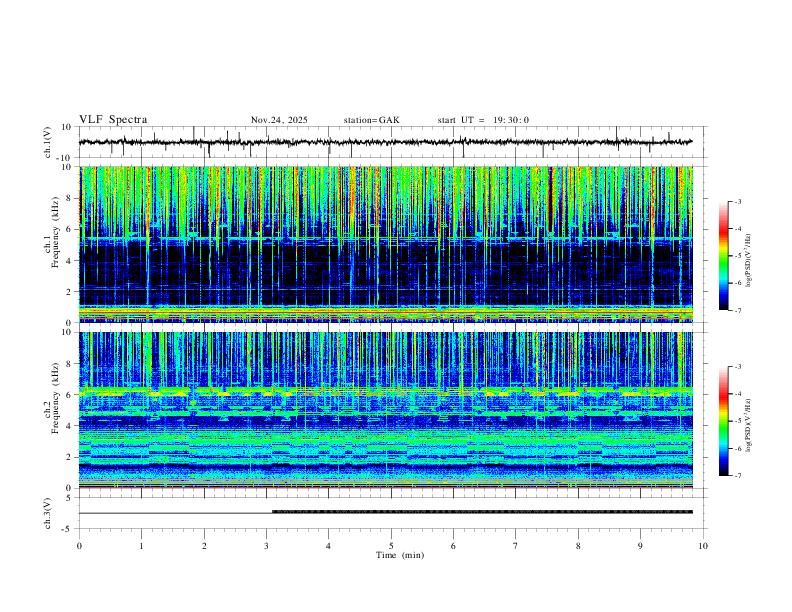Click the thick ch.3 signal trace
The width and height of the screenshot is (792, 612).
482,512
